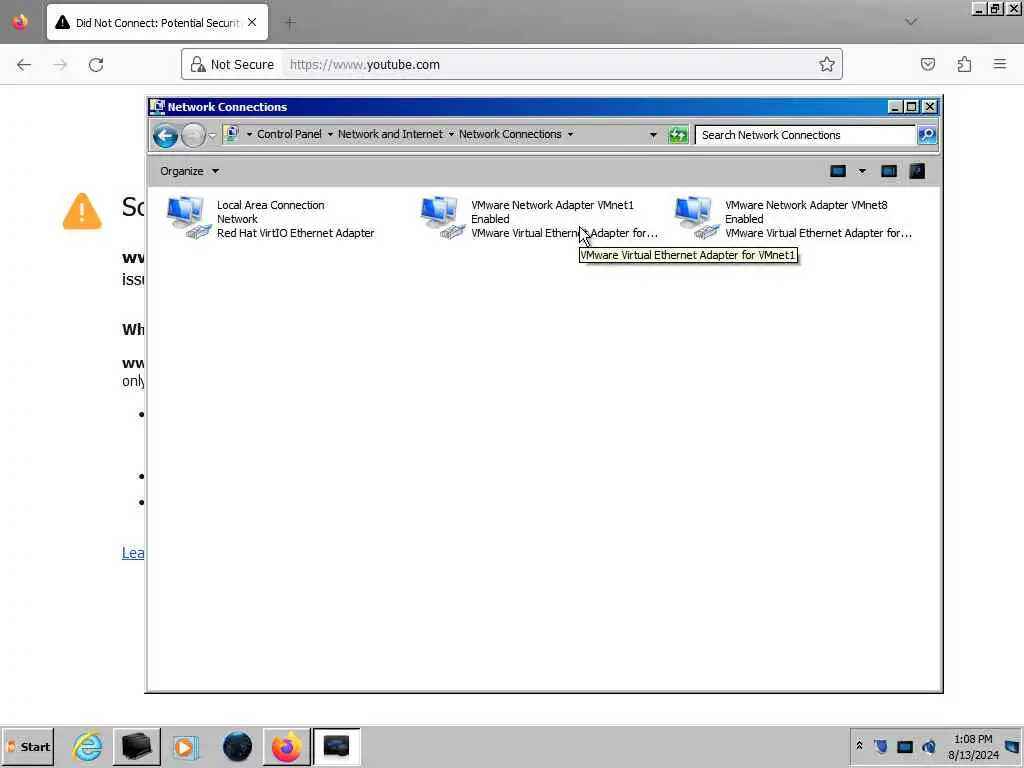Open the volume speaker tray icon
The height and width of the screenshot is (768, 1024).
929,746
